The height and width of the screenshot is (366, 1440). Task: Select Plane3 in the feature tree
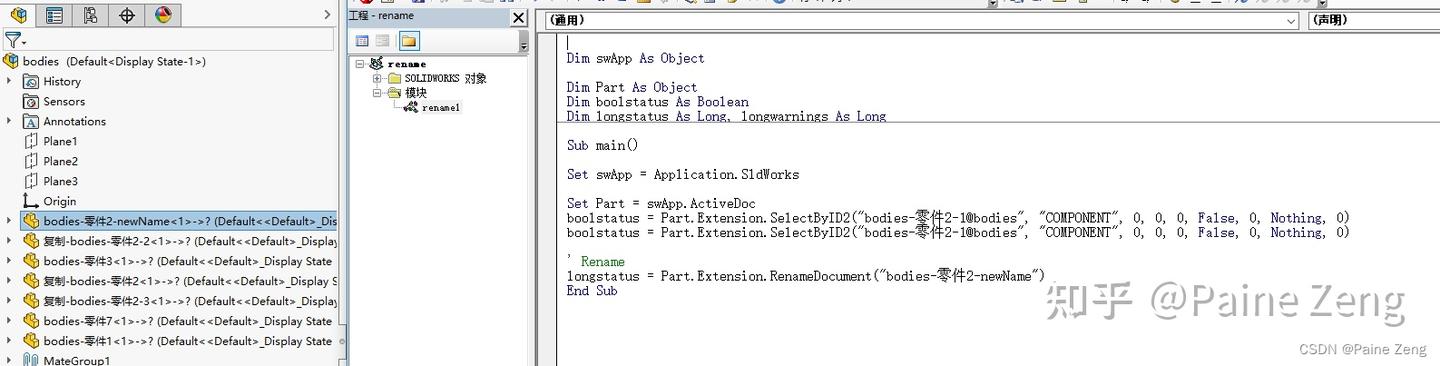point(50,181)
